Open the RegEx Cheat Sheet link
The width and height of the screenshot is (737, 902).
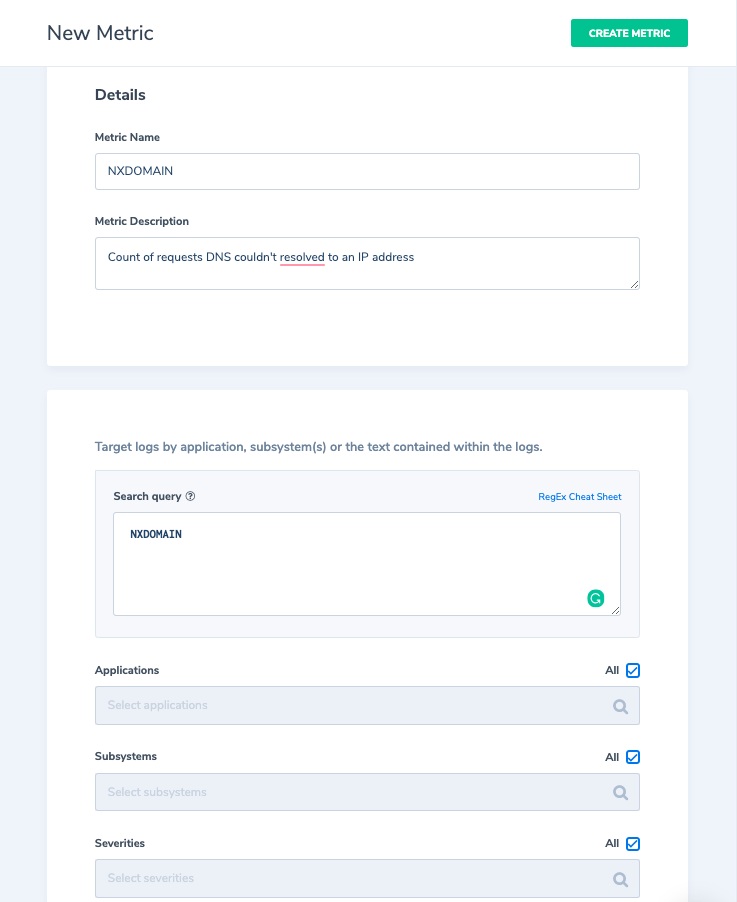tap(579, 496)
